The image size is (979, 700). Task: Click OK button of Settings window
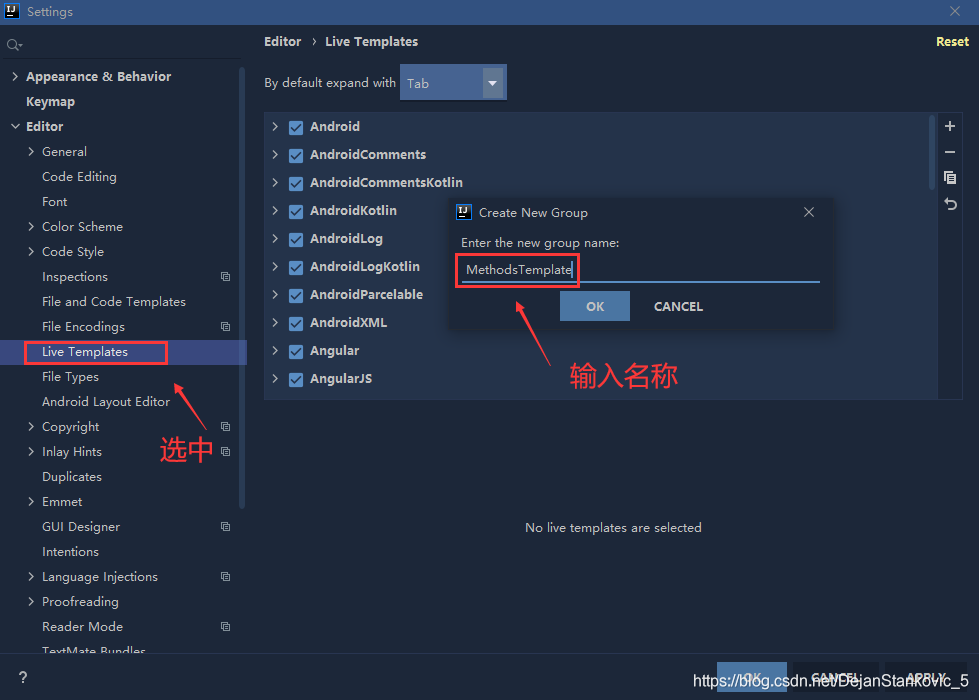point(751,677)
